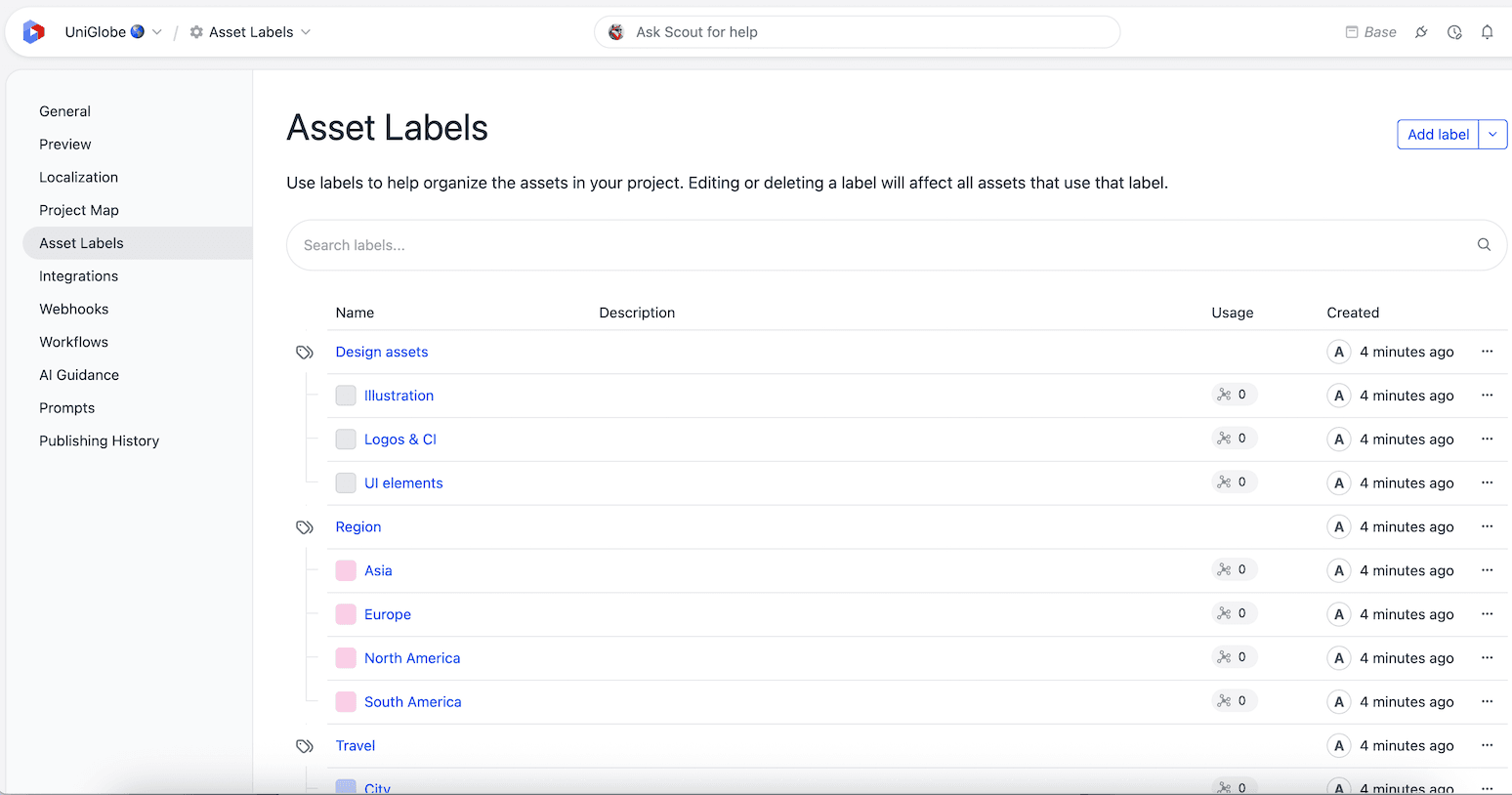1512x795 pixels.
Task: Select Webhooks in the sidebar
Action: click(73, 309)
